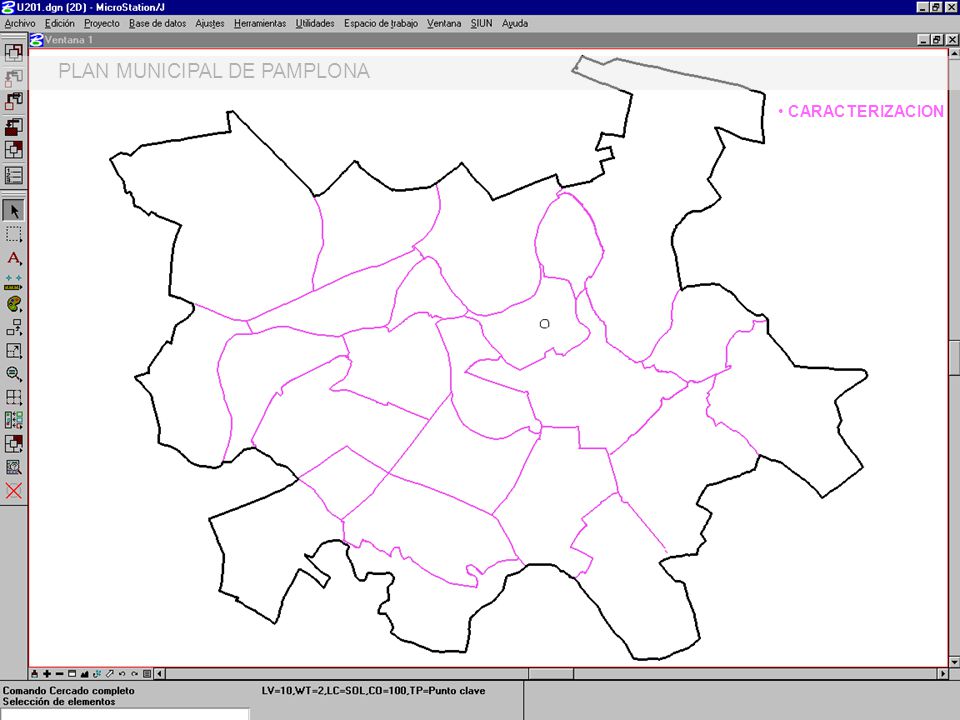This screenshot has height=720, width=960.
Task: Open the SIUN menu
Action: tap(481, 23)
